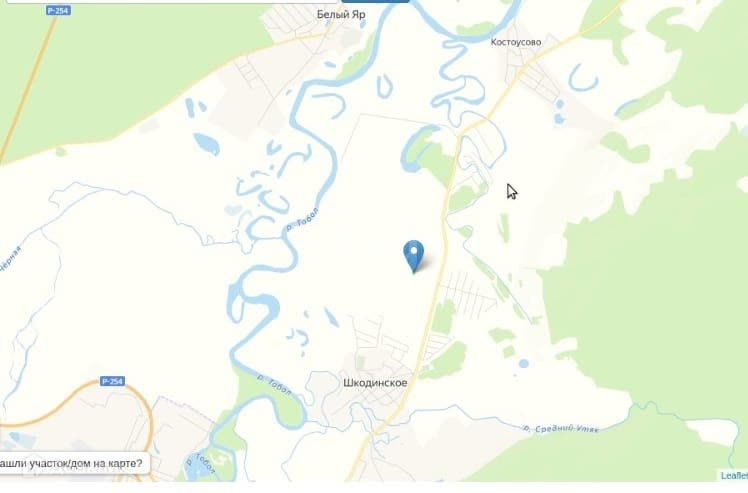Image resolution: width=748 pixels, height=493 pixels.
Task: Click the P-254 road shield near top-left highway
Action: [59, 10]
